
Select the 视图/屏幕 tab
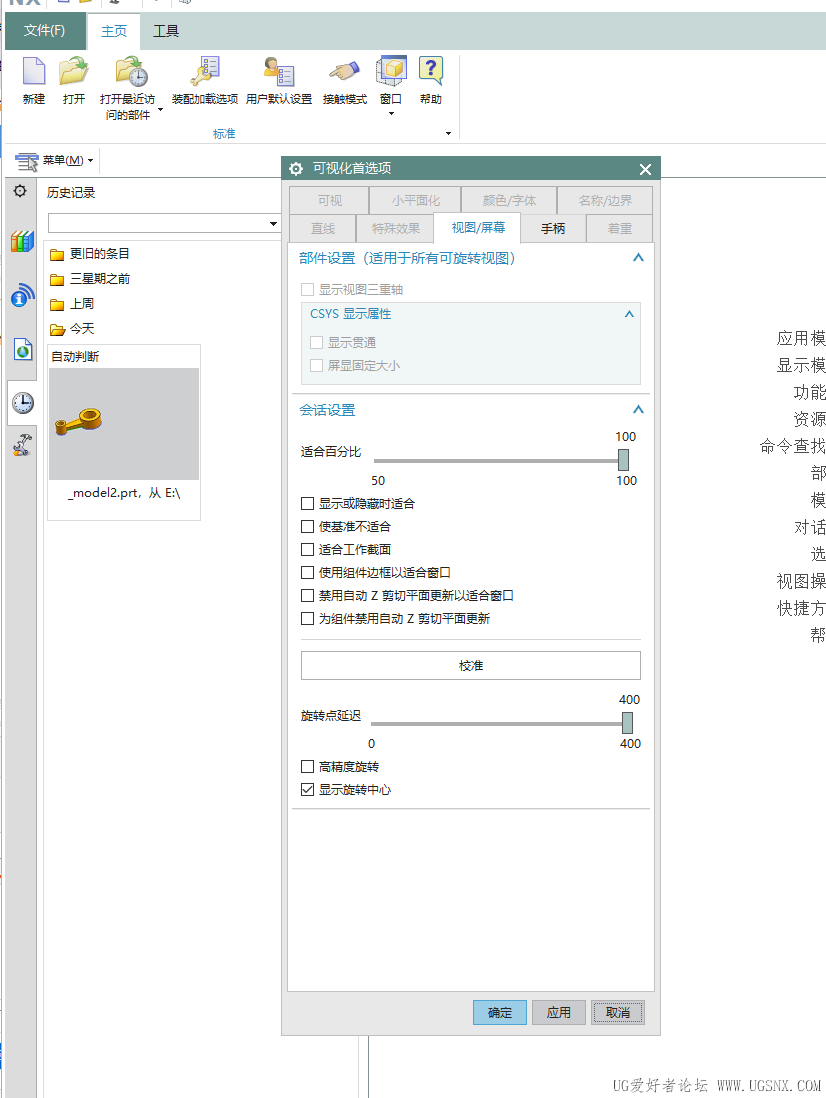(478, 228)
